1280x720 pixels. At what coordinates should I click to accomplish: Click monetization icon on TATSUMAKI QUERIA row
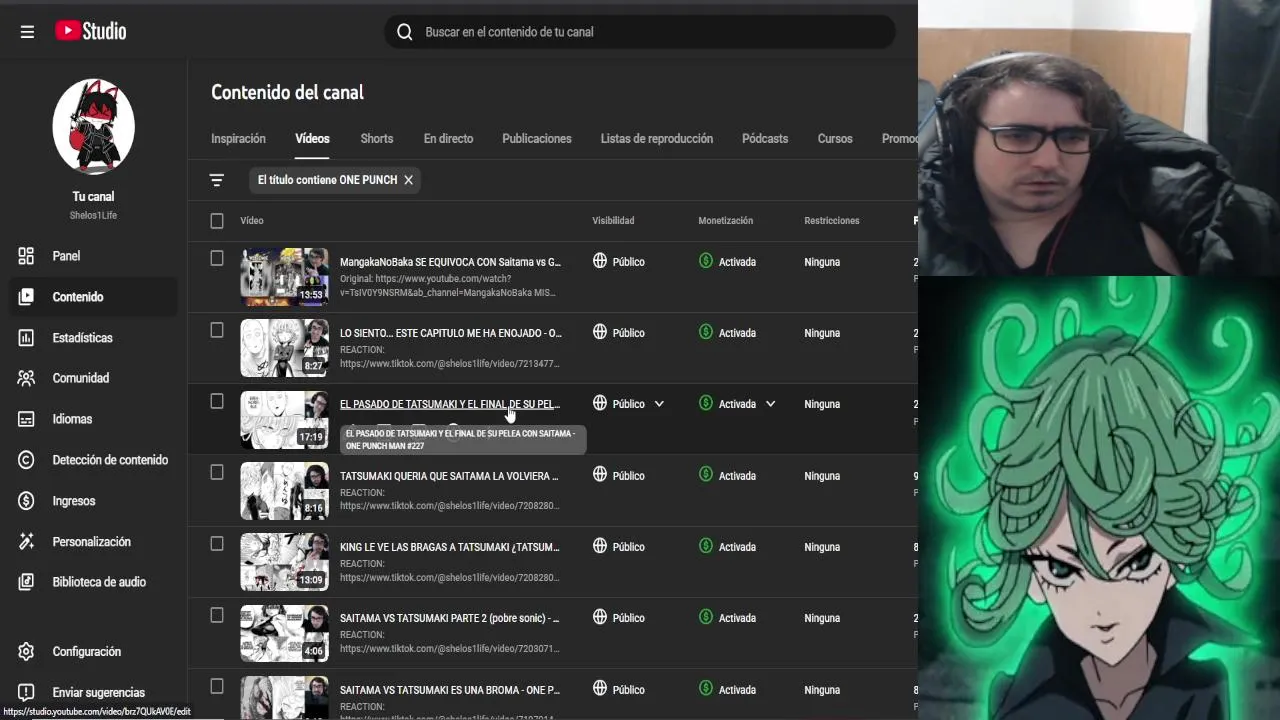click(706, 475)
